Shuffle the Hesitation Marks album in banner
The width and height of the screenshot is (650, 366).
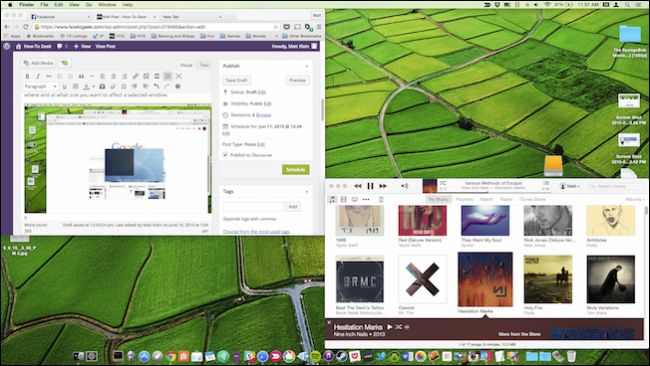(398, 327)
